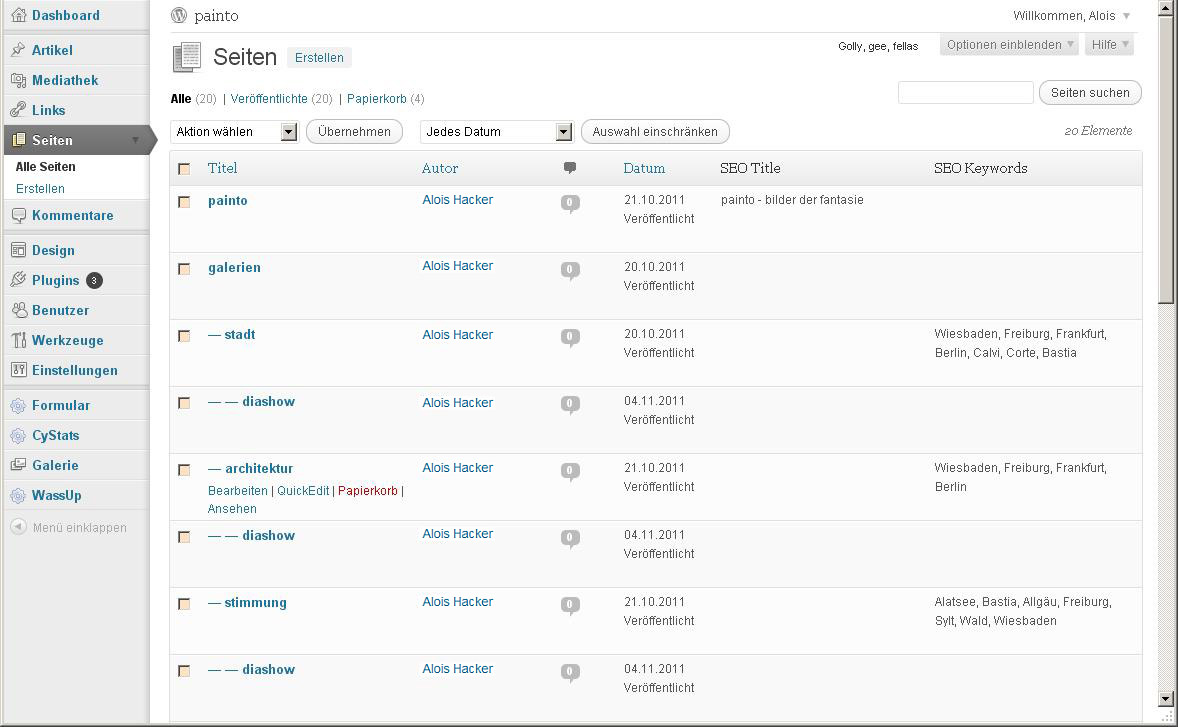This screenshot has height=727, width=1178.
Task: Click Erstellen button next to Seiten heading
Action: tap(319, 58)
